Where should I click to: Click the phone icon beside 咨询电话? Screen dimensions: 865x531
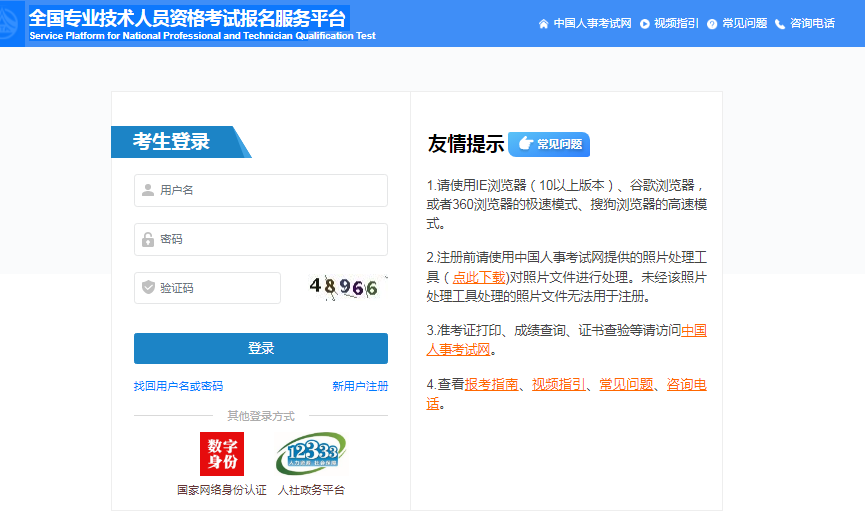pyautogui.click(x=780, y=23)
